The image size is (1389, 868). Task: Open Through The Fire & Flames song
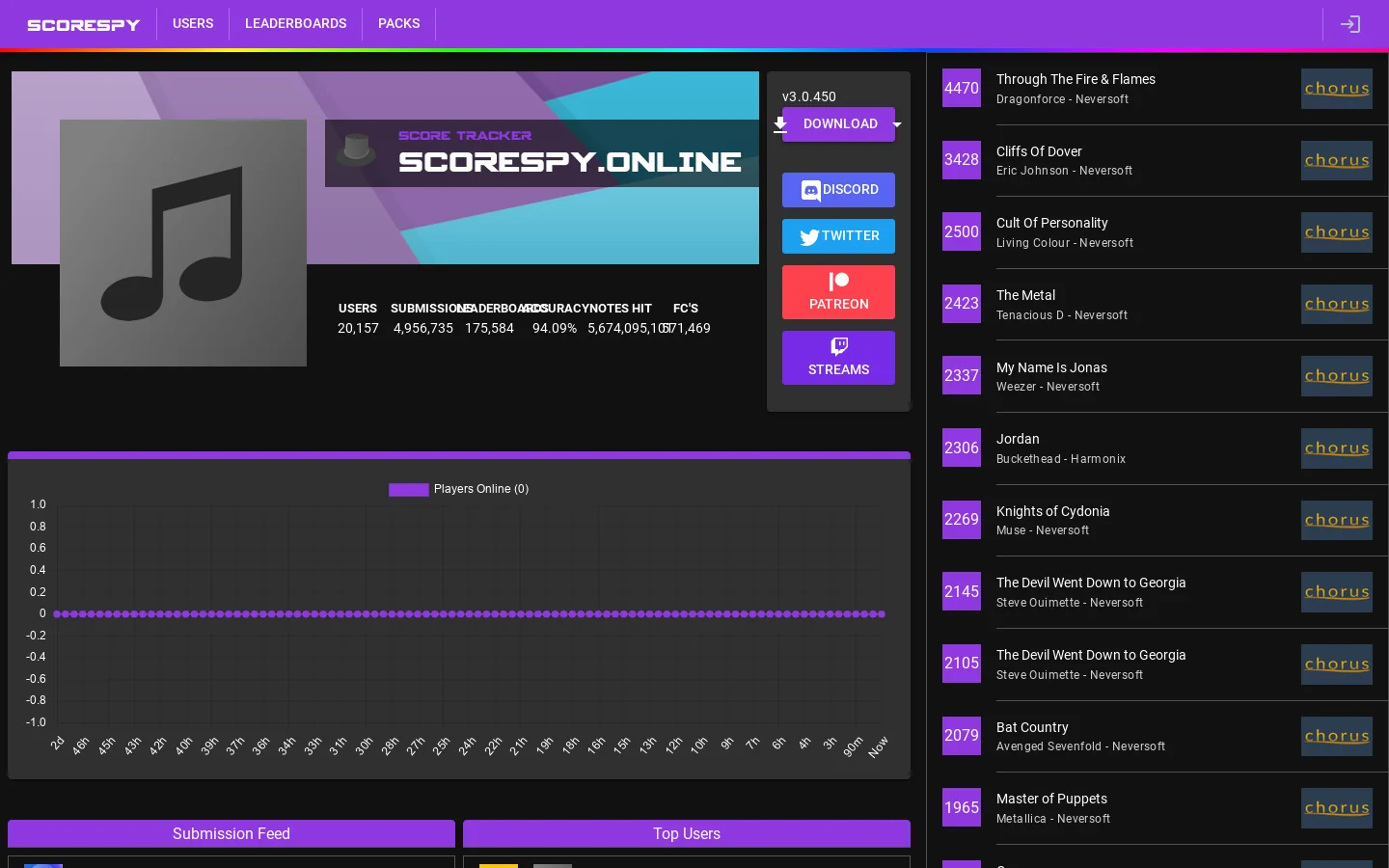click(1076, 79)
